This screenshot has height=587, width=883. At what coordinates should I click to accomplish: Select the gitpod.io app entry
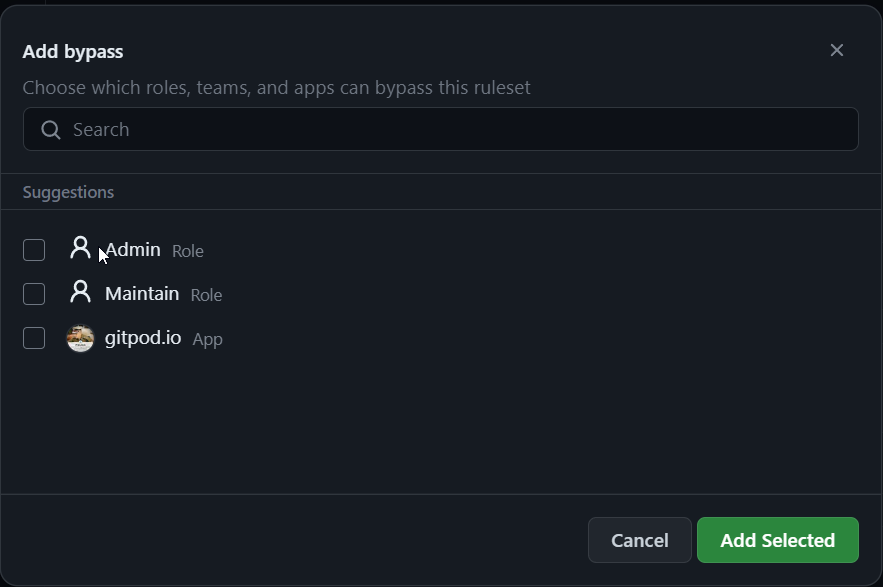pyautogui.click(x=142, y=338)
